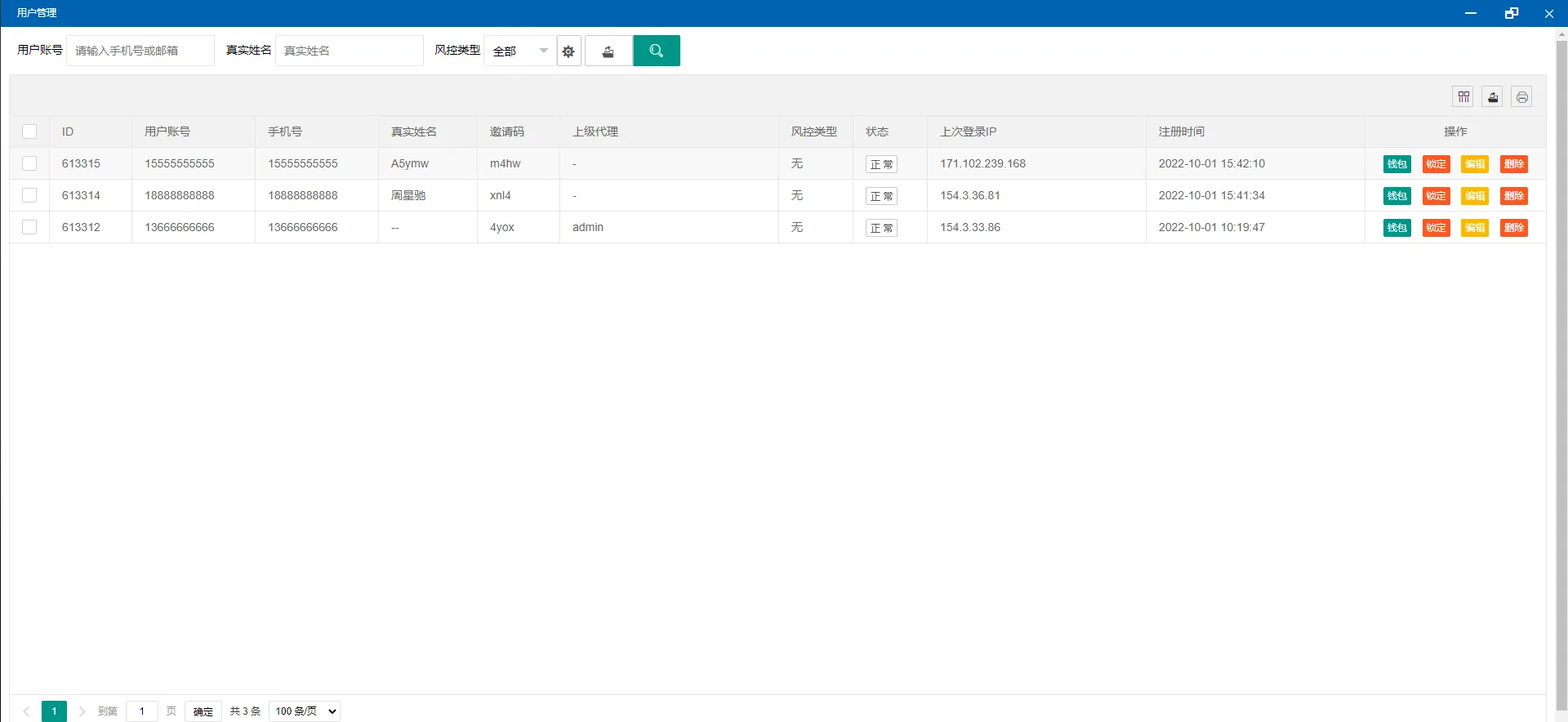Click 删除 for user 13666666666
1568x722 pixels.
click(1514, 228)
